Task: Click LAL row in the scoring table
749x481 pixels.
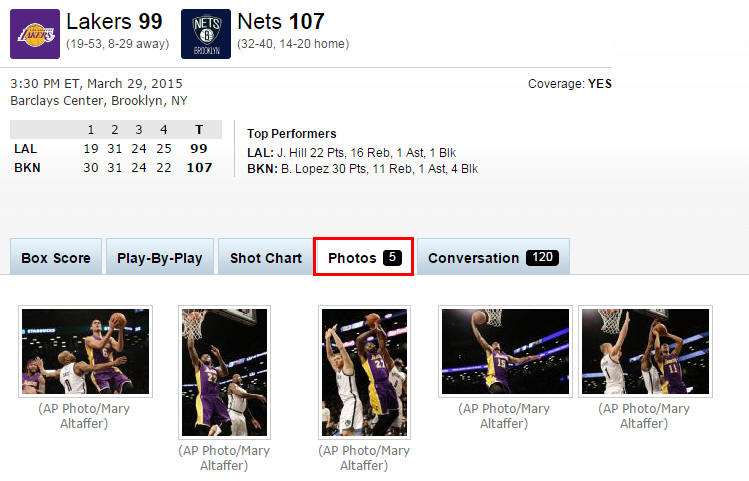Action: point(116,149)
